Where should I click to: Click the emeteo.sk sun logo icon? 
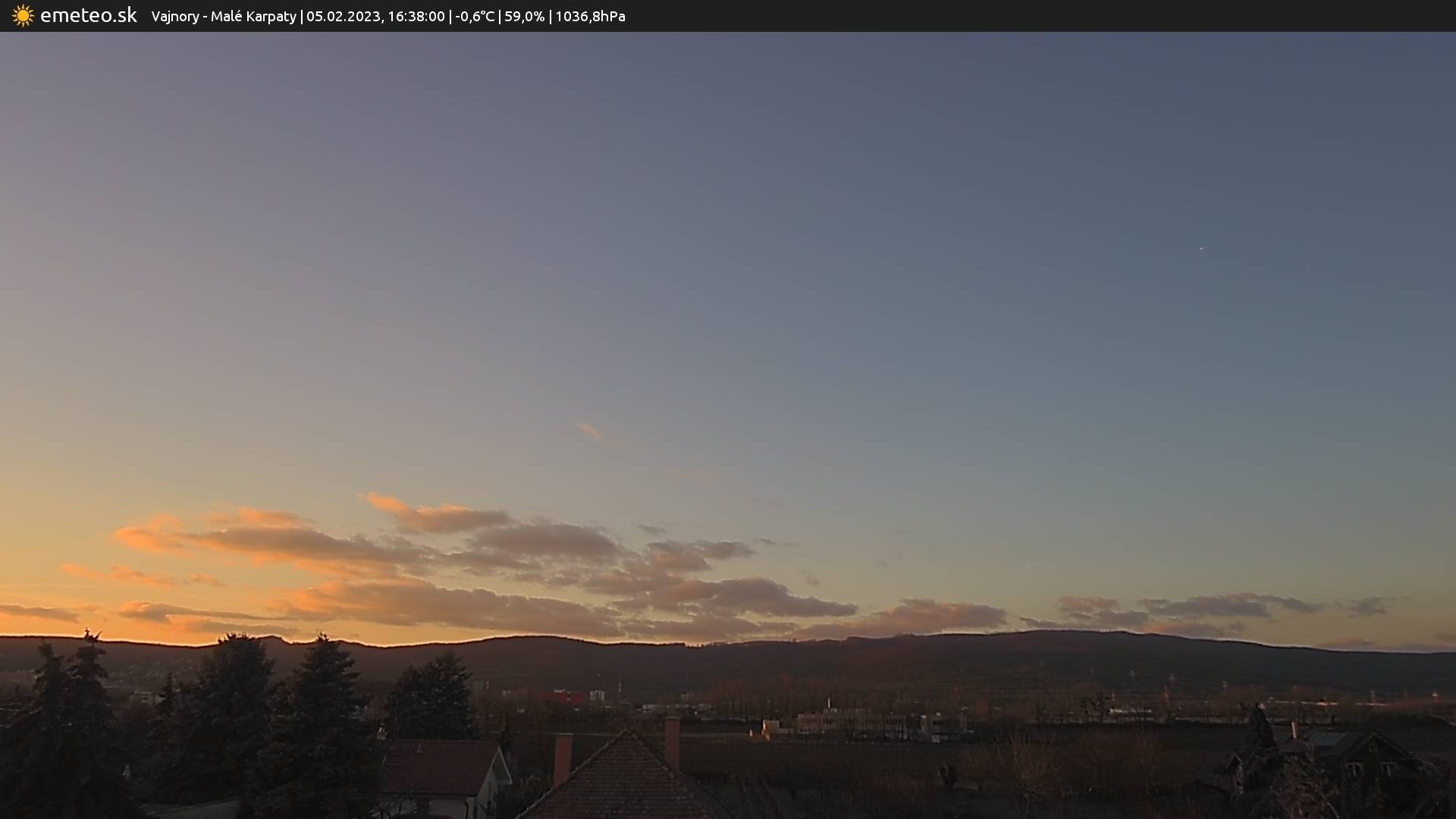click(23, 16)
